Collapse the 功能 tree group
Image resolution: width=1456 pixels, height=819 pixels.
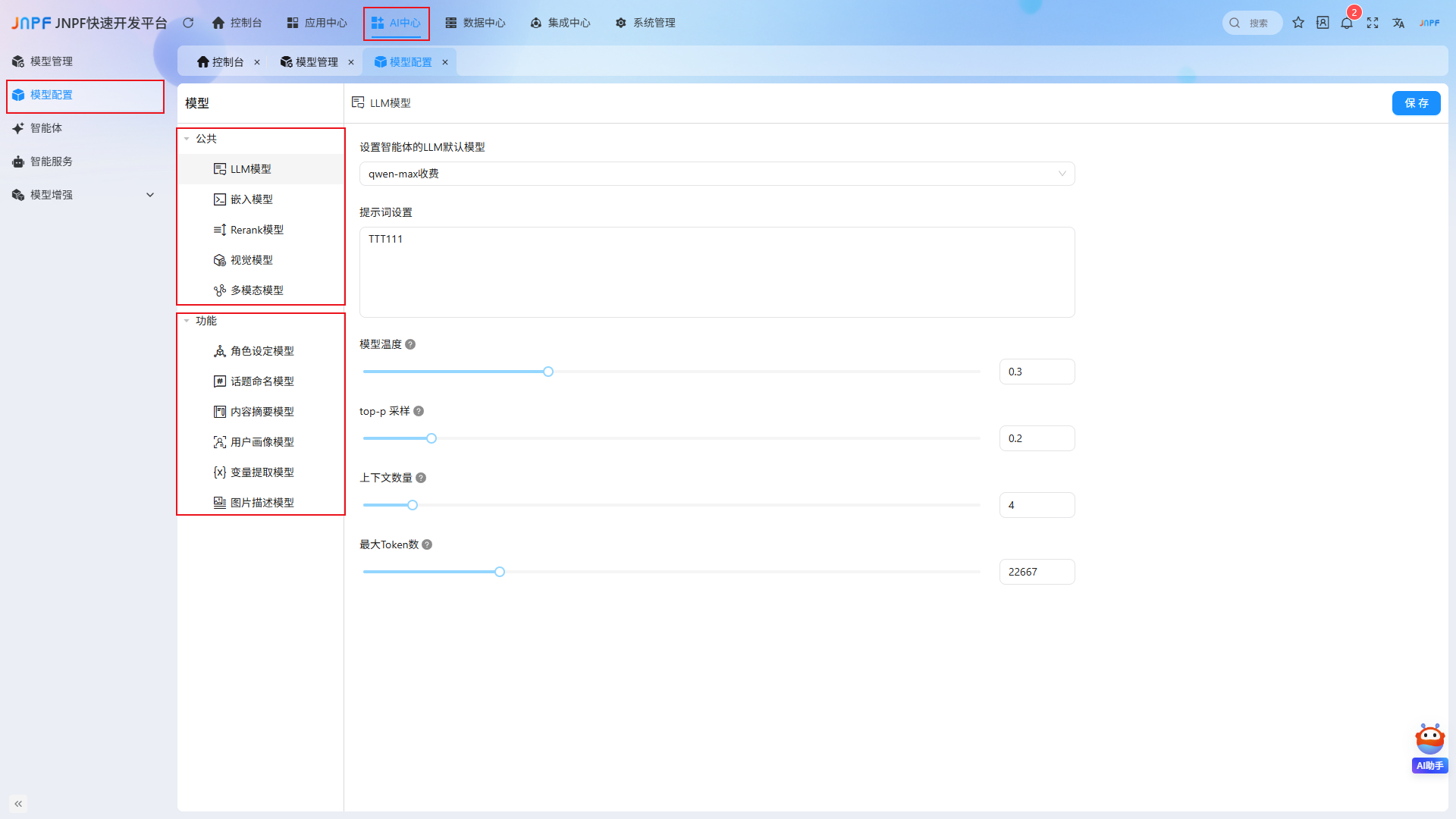click(x=187, y=321)
